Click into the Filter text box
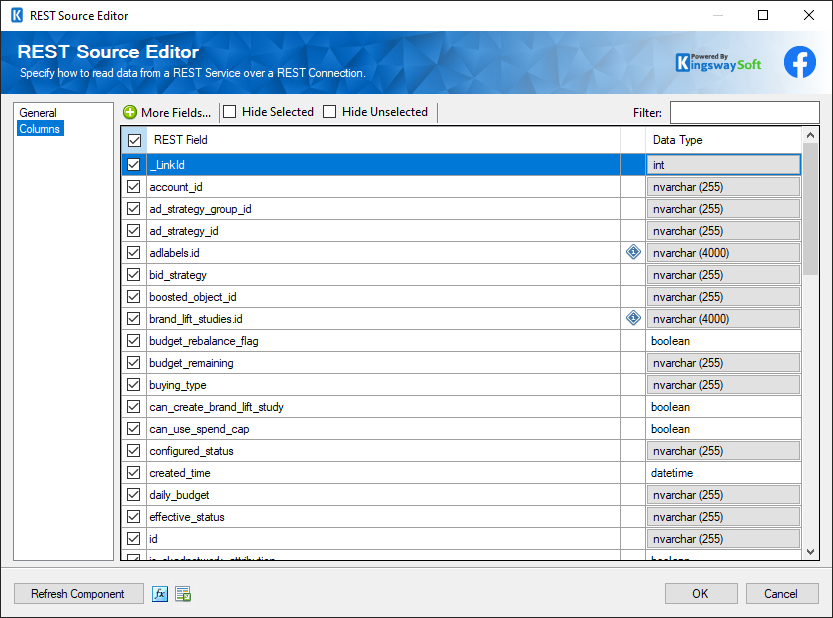 tap(744, 112)
